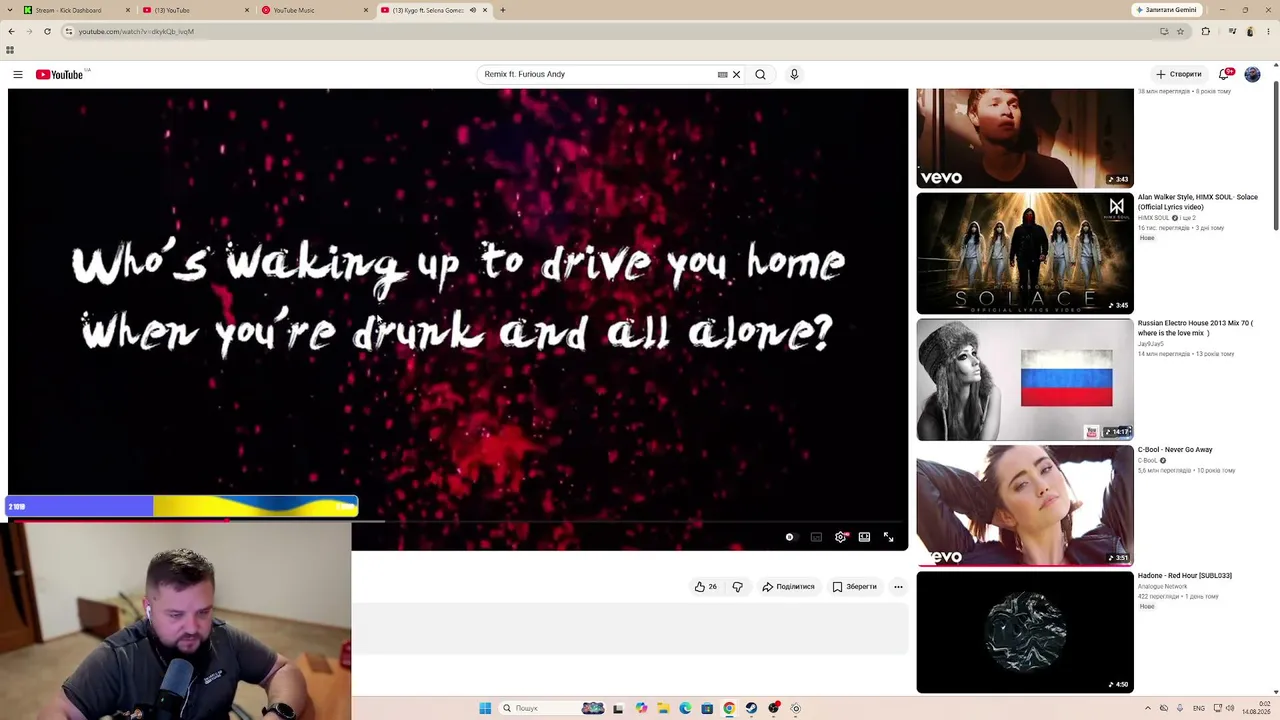This screenshot has width=1280, height=720.
Task: Open the Chrome three-dot menu
Action: pyautogui.click(x=1269, y=31)
